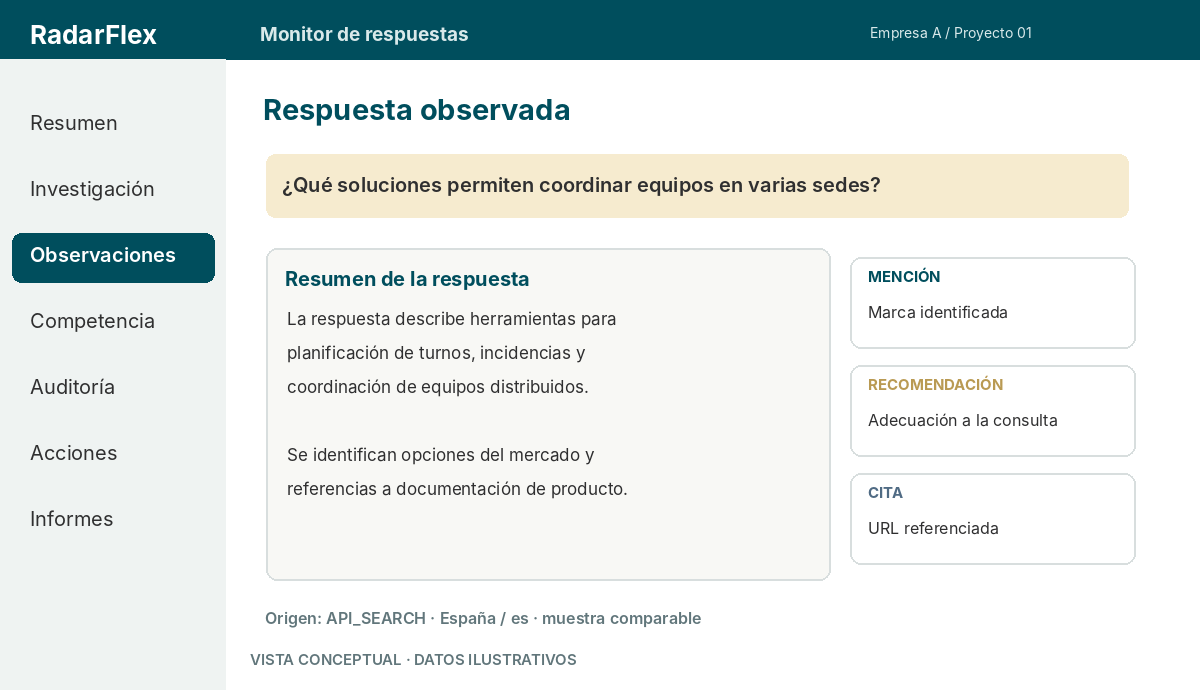Click the paragraph starting 'Se identifican opciones'

[457, 472]
